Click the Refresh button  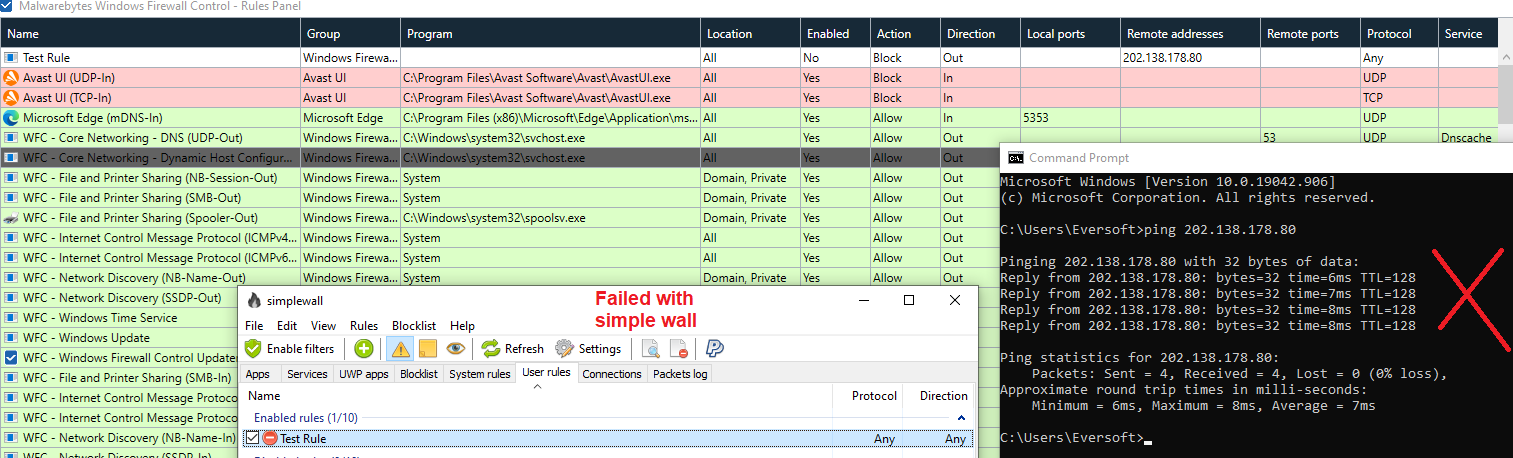pos(513,349)
